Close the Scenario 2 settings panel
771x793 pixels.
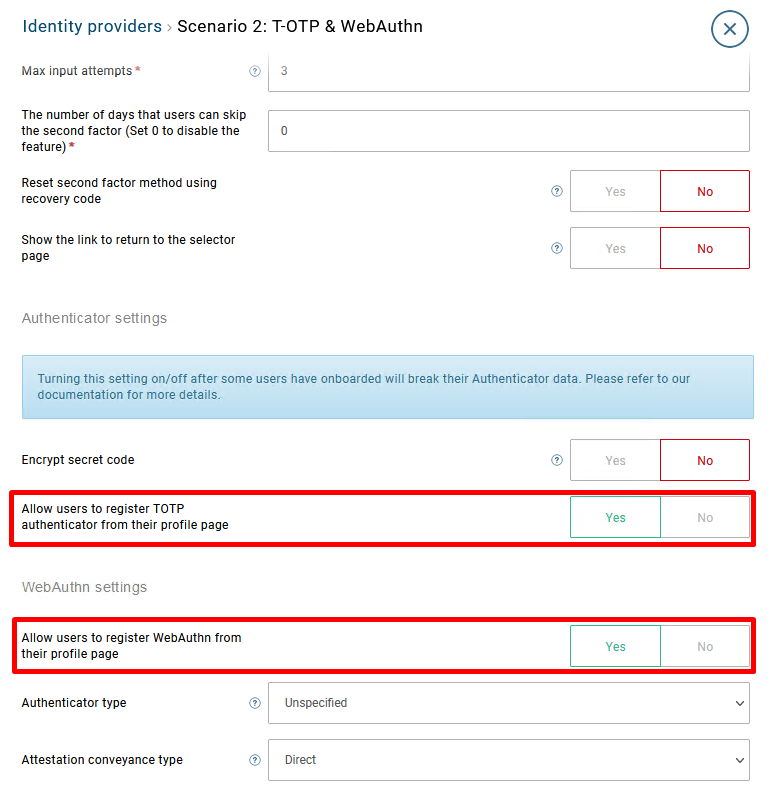click(729, 29)
